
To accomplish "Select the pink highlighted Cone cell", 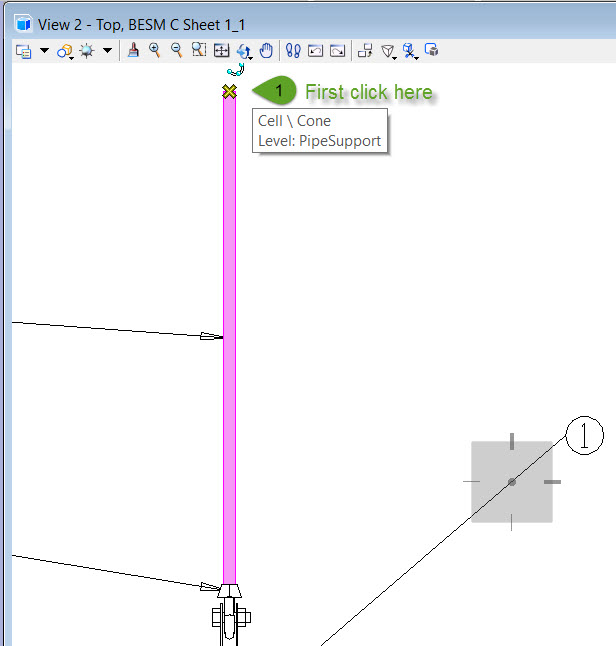I will [230, 338].
